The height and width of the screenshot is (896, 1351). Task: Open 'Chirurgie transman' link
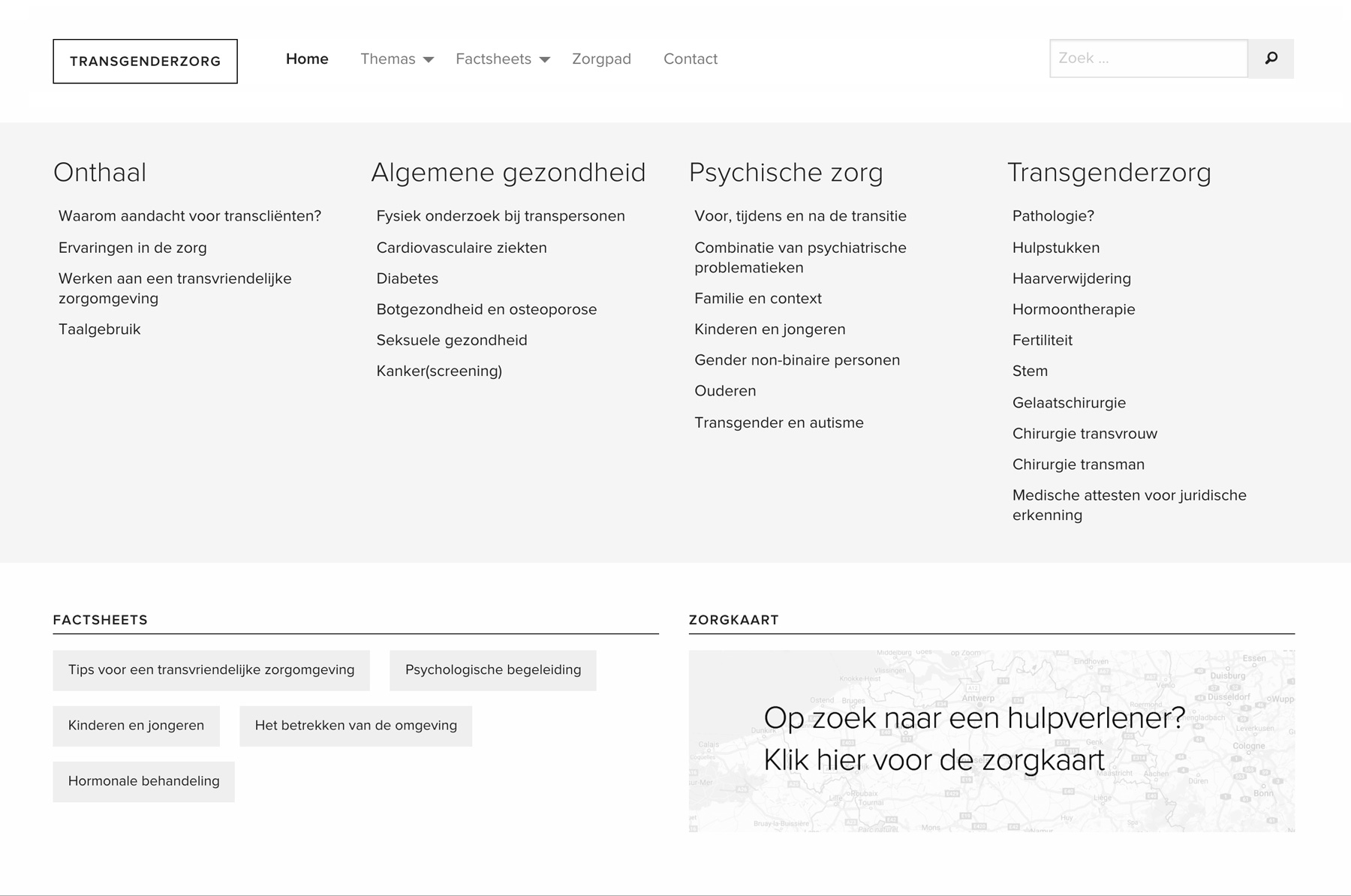[1079, 465]
